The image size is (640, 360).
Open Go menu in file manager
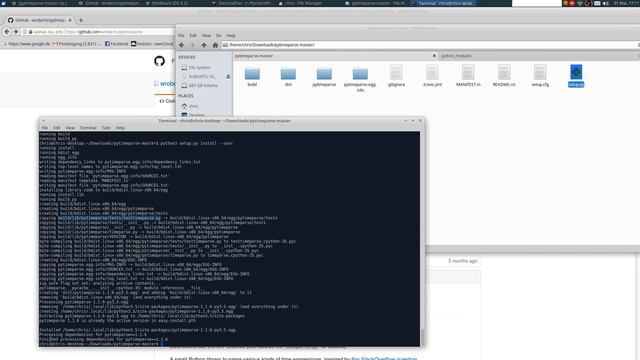(x=218, y=36)
